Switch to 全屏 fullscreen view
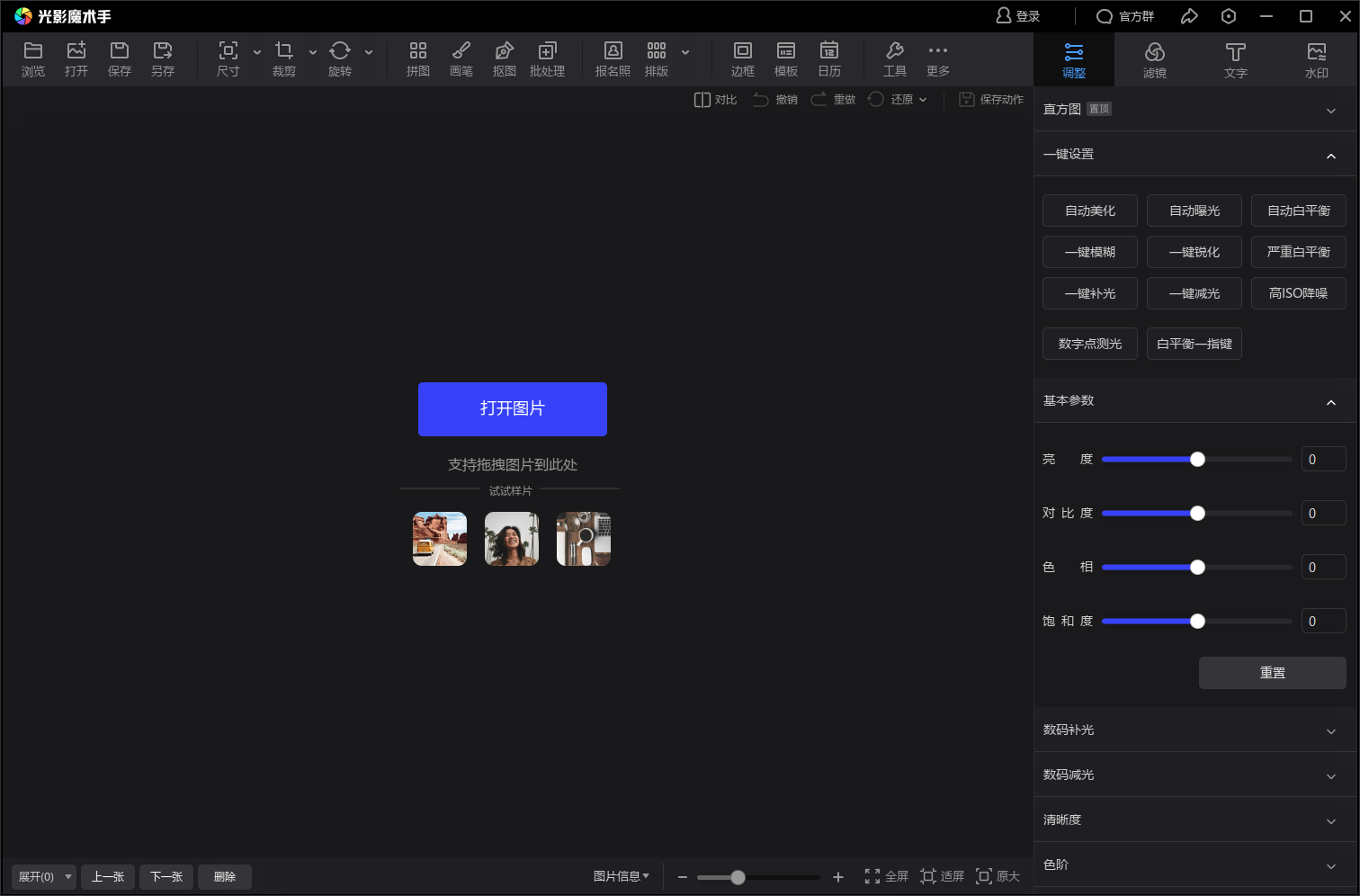Screen dimensions: 1360x896 886,876
